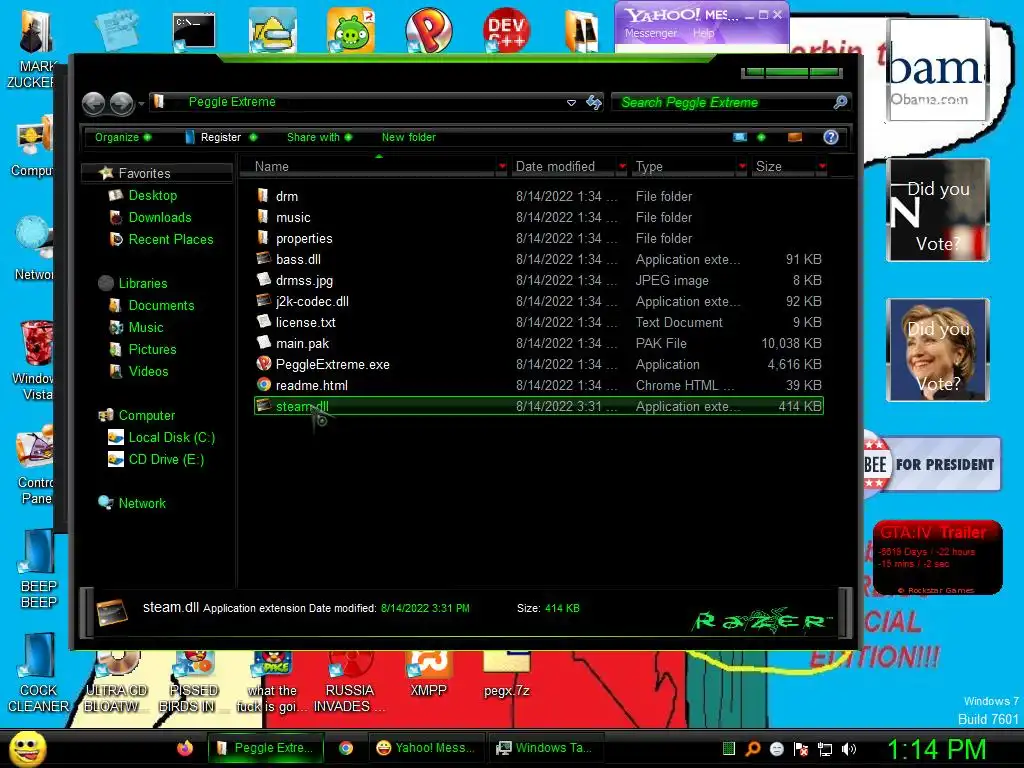Image resolution: width=1024 pixels, height=768 pixels.
Task: Click the change view icon in toolbar
Action: pos(740,137)
